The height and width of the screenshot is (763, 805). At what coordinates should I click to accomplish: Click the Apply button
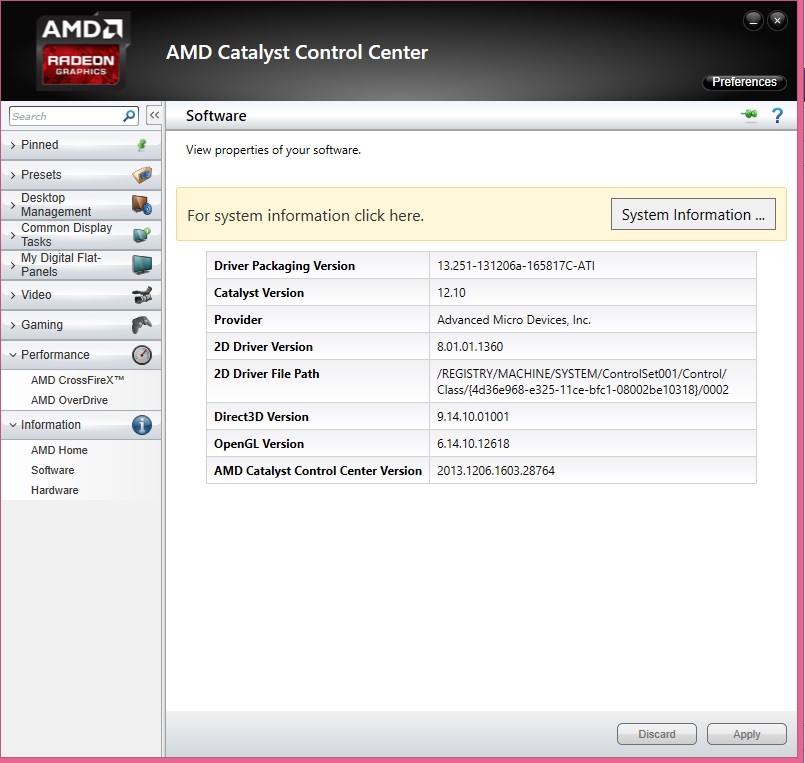(x=746, y=734)
